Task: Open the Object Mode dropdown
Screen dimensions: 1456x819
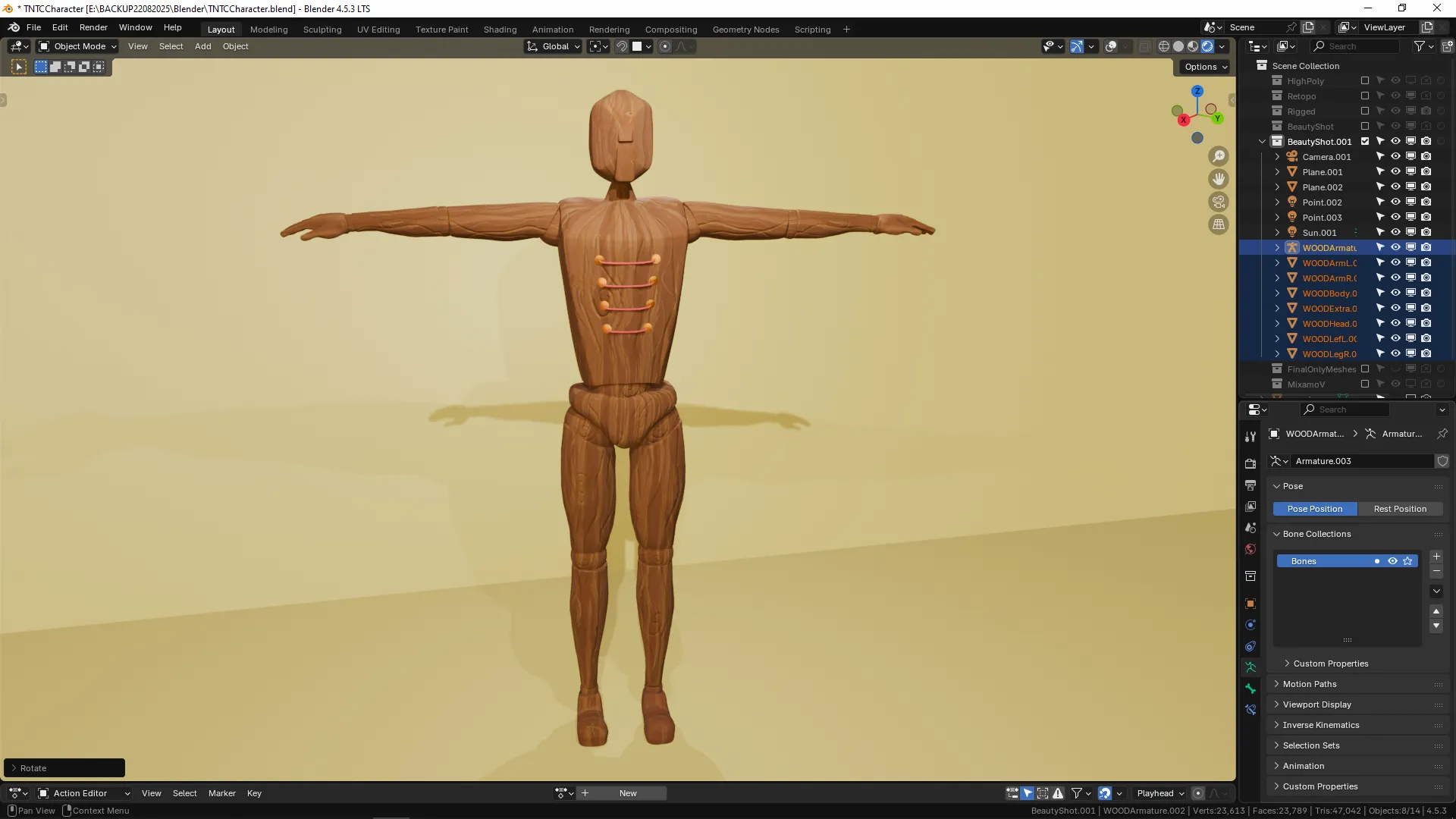Action: coord(78,46)
